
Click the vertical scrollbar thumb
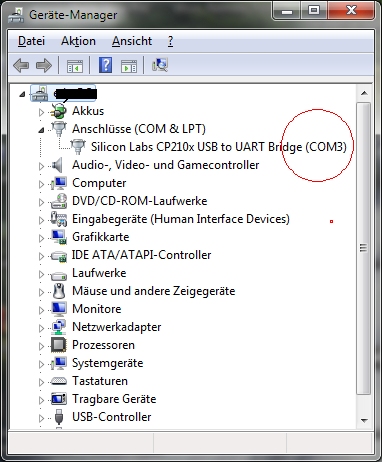click(364, 248)
